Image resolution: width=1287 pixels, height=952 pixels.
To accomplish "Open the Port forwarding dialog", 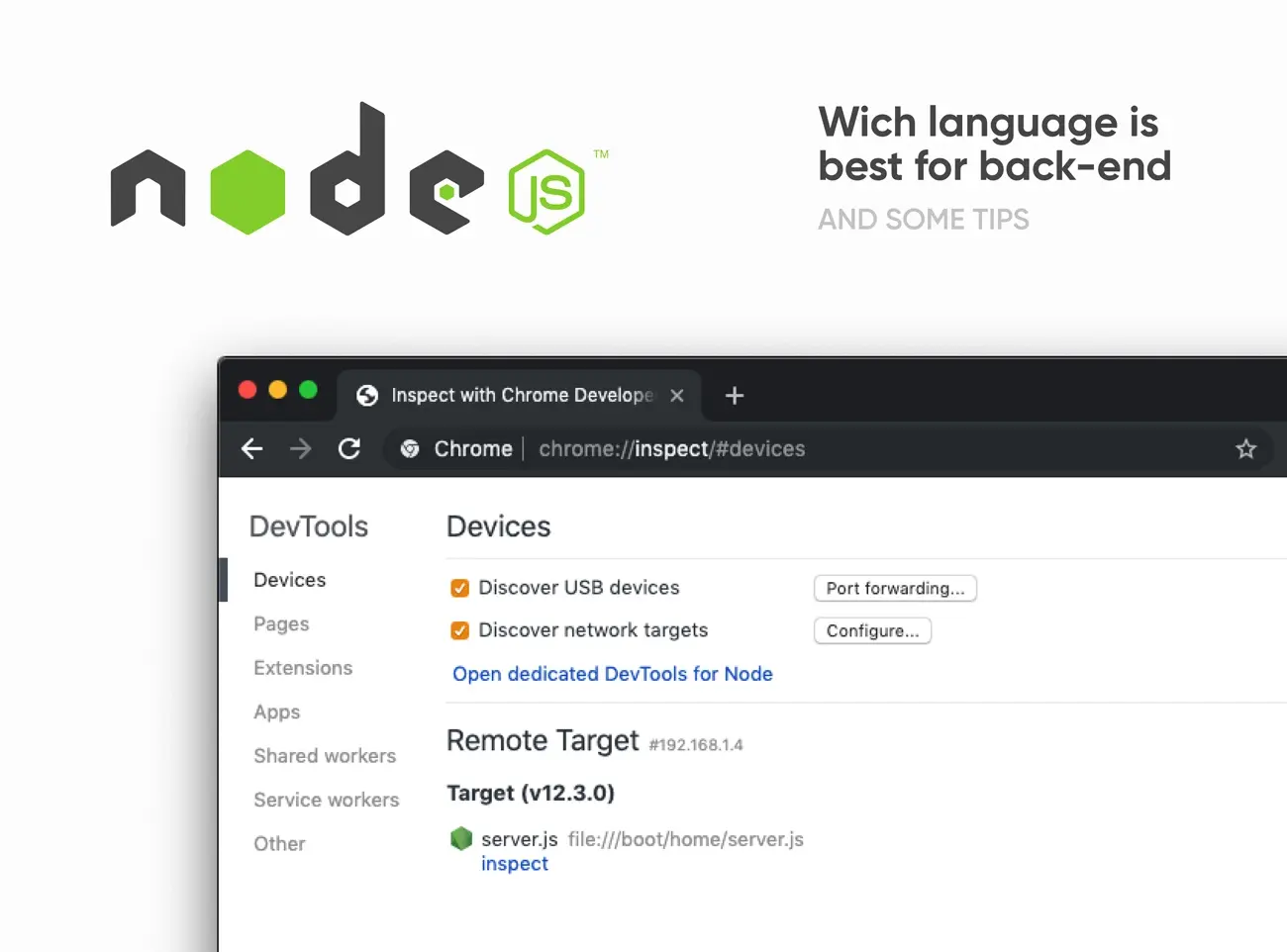I will click(894, 588).
